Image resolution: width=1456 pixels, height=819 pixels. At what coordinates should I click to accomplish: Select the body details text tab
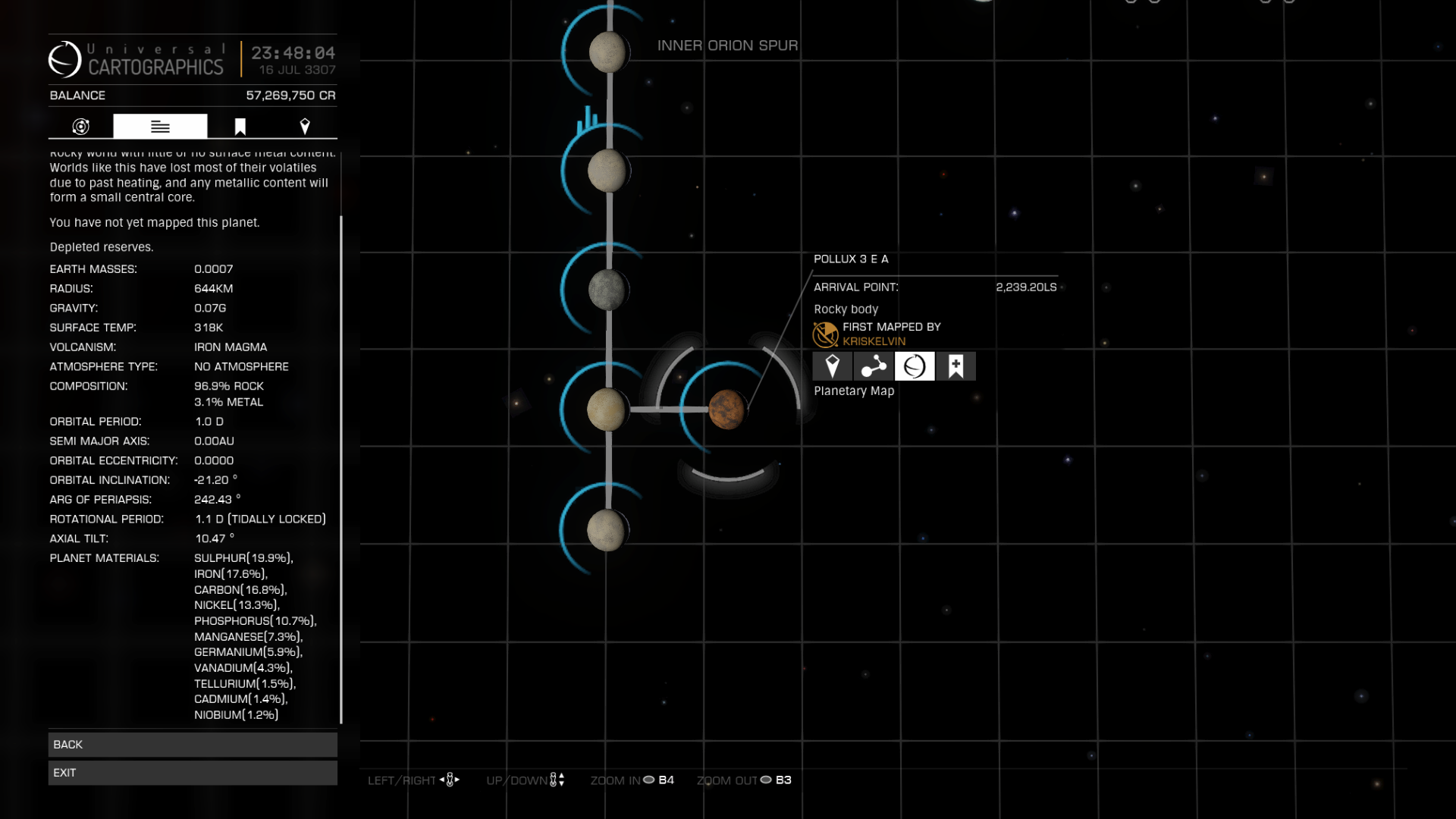[160, 127]
